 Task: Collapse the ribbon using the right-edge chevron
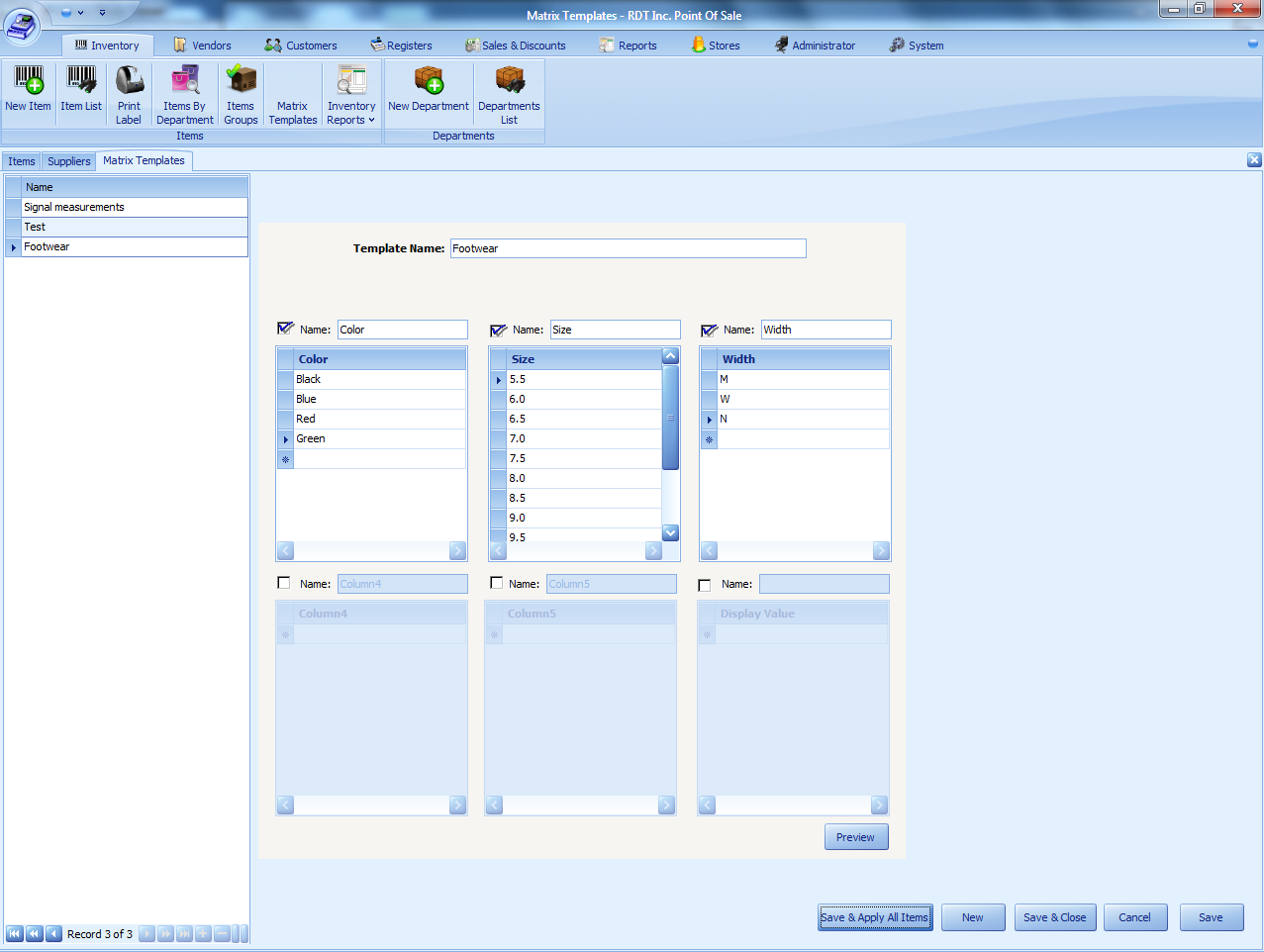pyautogui.click(x=1252, y=45)
